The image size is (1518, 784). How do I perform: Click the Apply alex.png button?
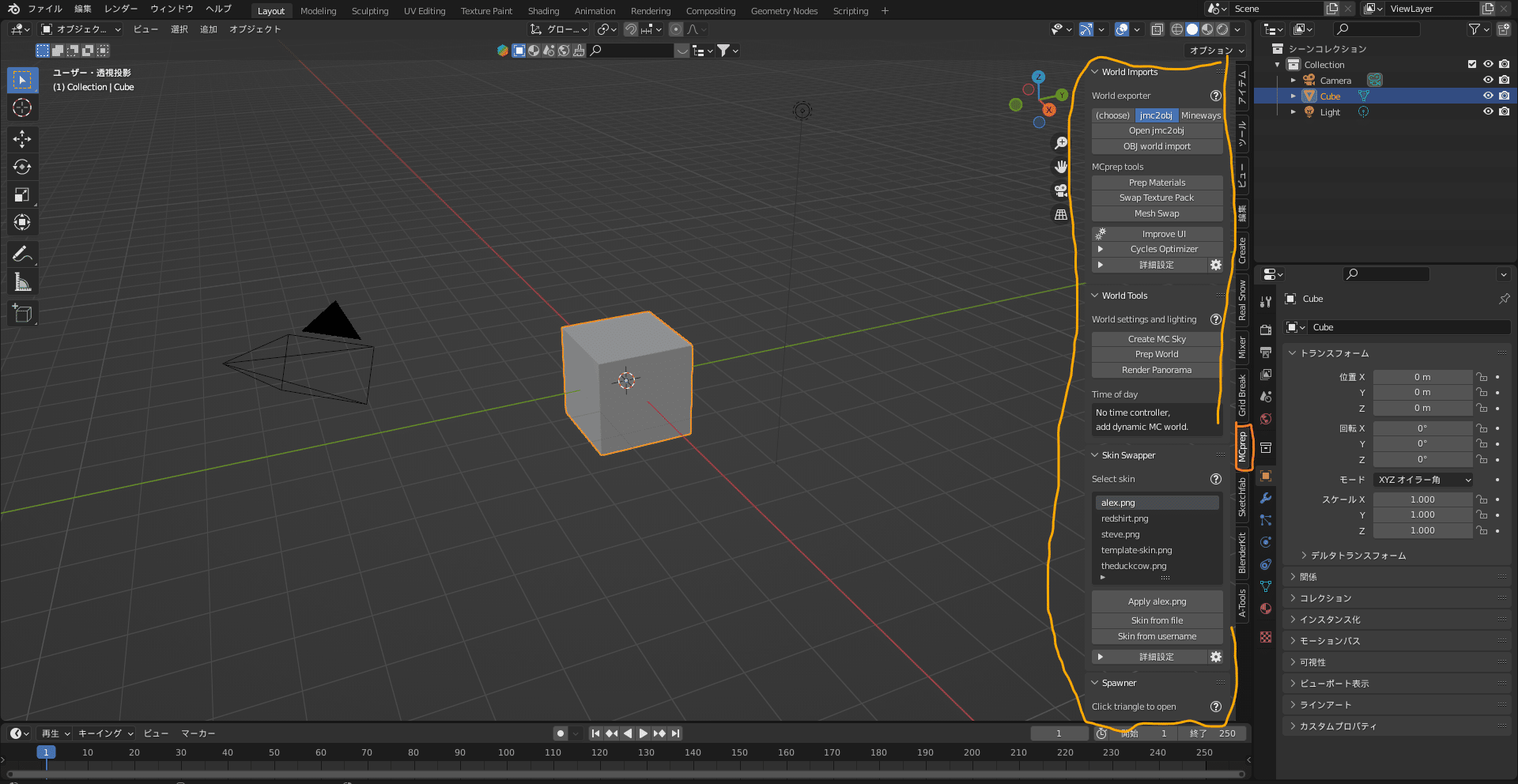coord(1157,601)
